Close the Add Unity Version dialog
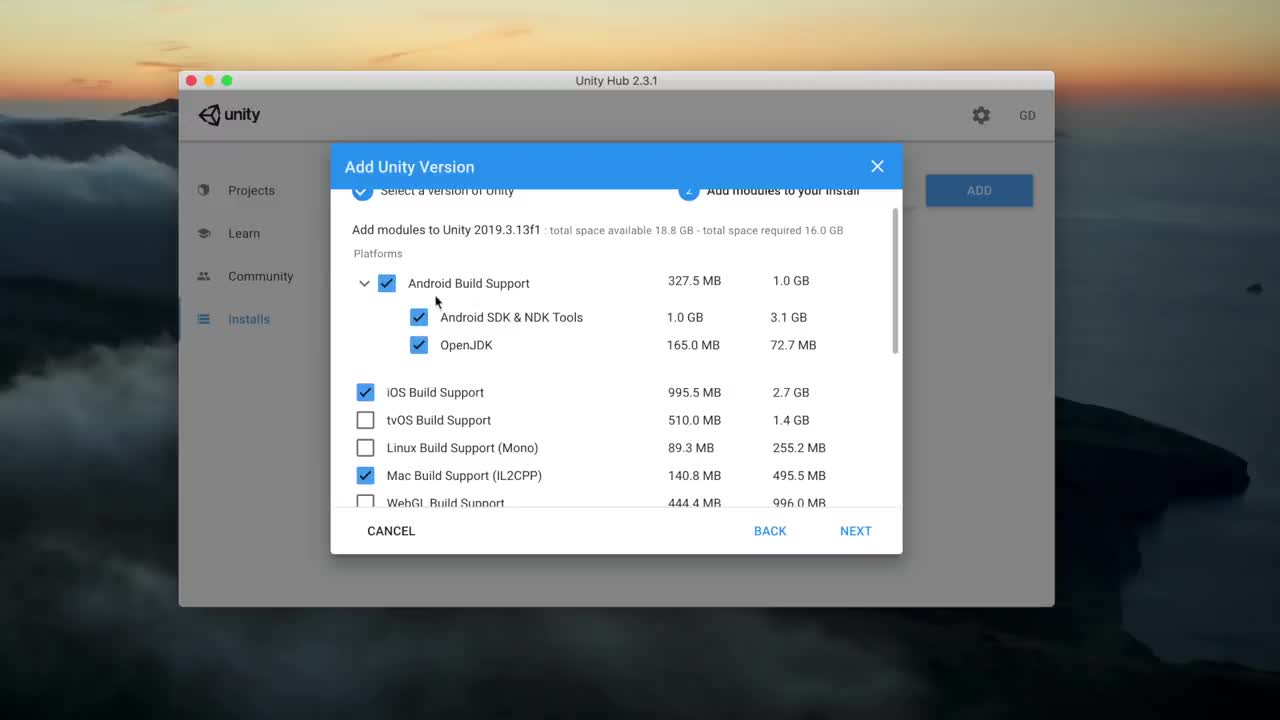The width and height of the screenshot is (1280, 720). pyautogui.click(x=877, y=167)
